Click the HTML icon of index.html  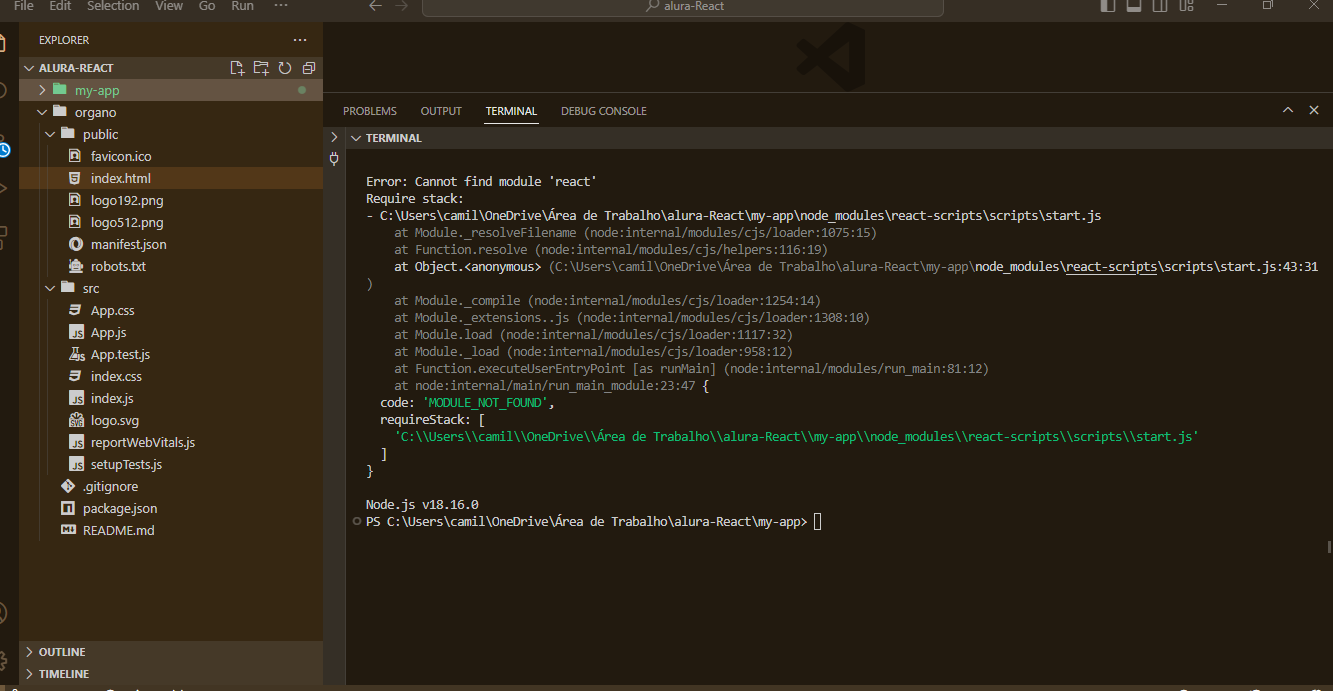pyautogui.click(x=75, y=178)
